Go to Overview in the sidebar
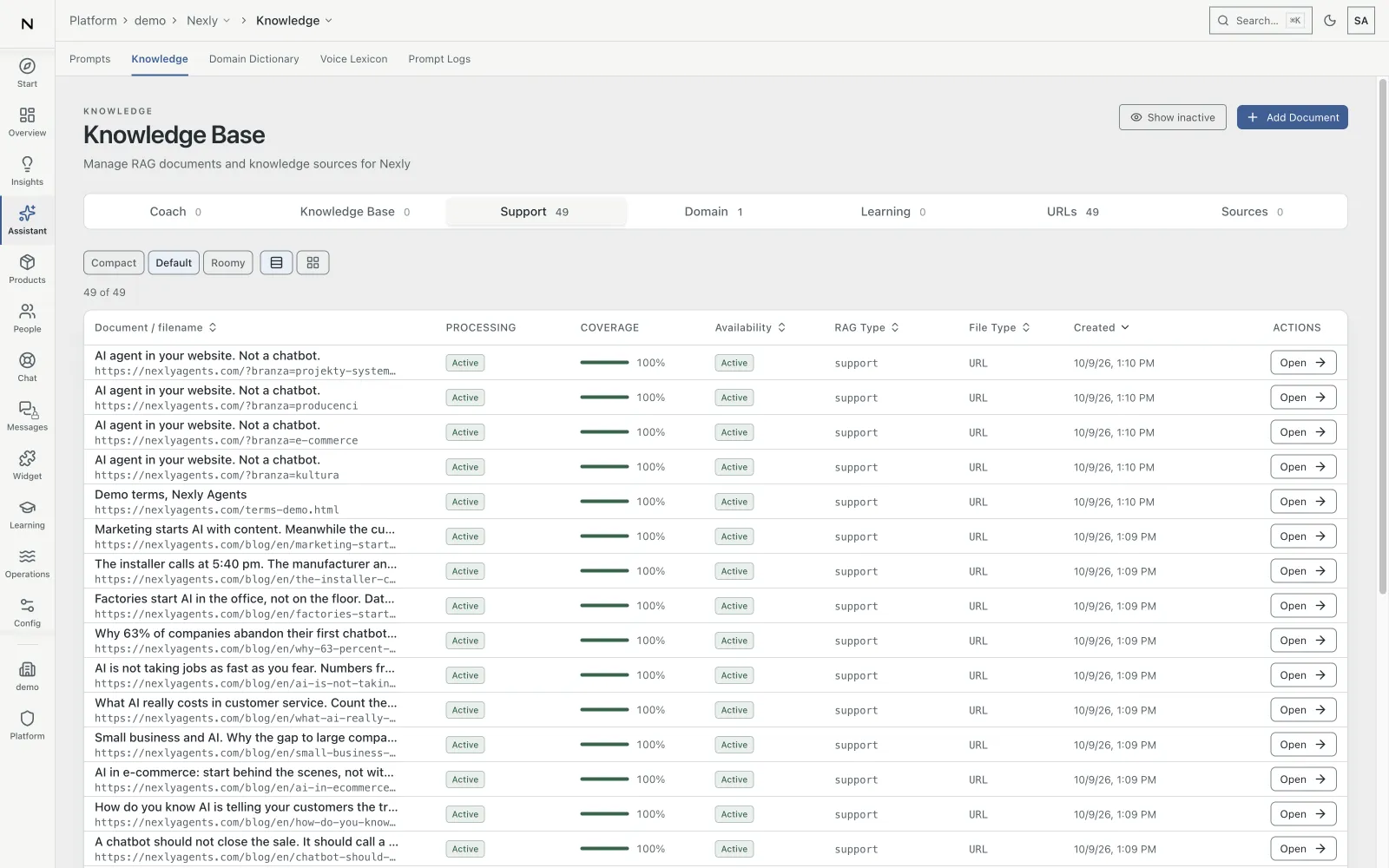Image resolution: width=1389 pixels, height=868 pixels. click(27, 122)
